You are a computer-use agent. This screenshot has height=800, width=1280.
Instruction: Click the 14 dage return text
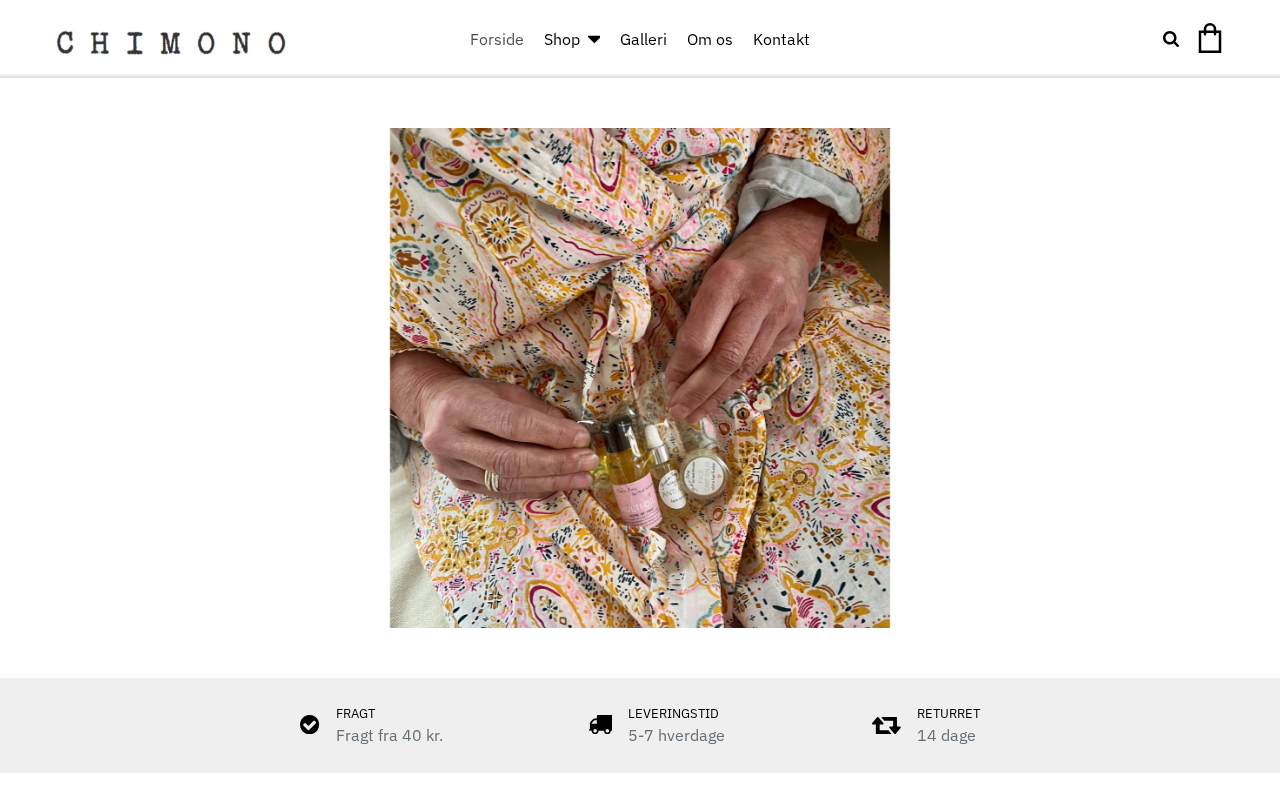click(946, 736)
